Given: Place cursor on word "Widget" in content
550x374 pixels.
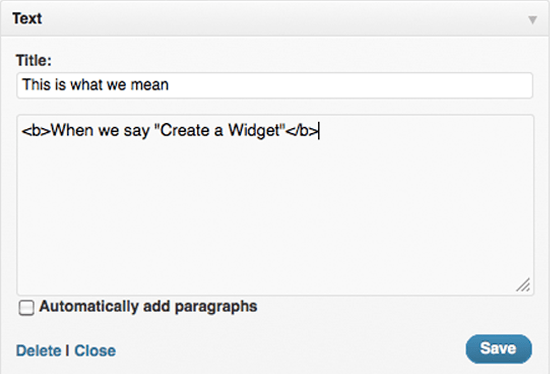Looking at the screenshot, I should tap(253, 131).
